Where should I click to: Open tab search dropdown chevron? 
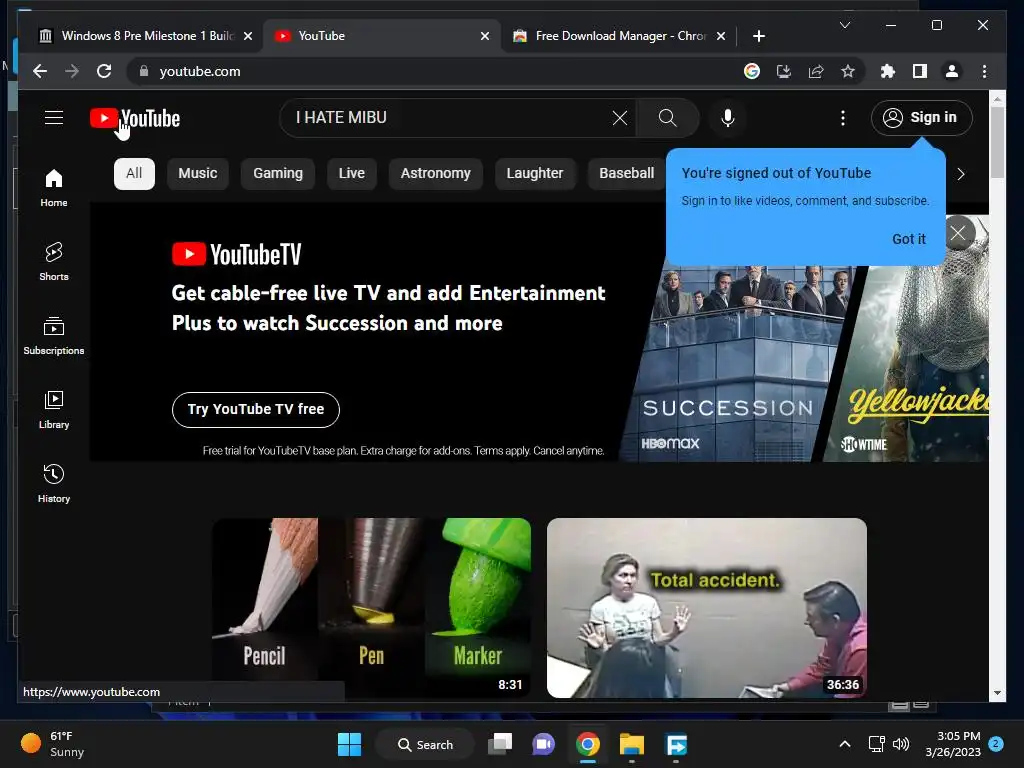844,25
